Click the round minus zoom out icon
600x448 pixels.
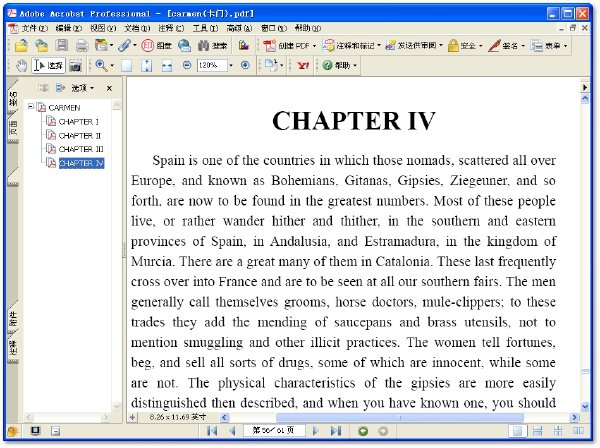click(187, 65)
